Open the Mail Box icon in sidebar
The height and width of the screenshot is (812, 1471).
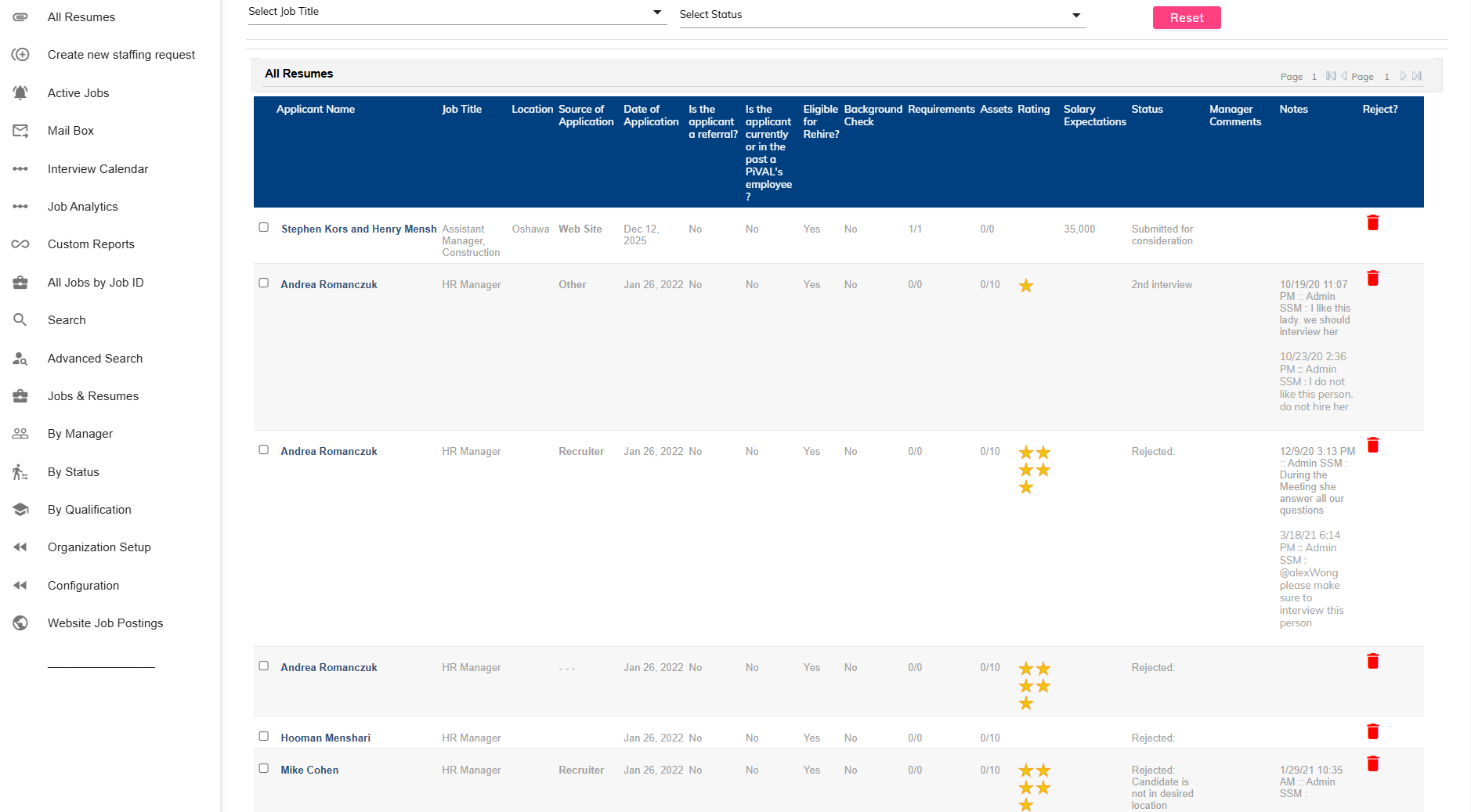tap(20, 131)
